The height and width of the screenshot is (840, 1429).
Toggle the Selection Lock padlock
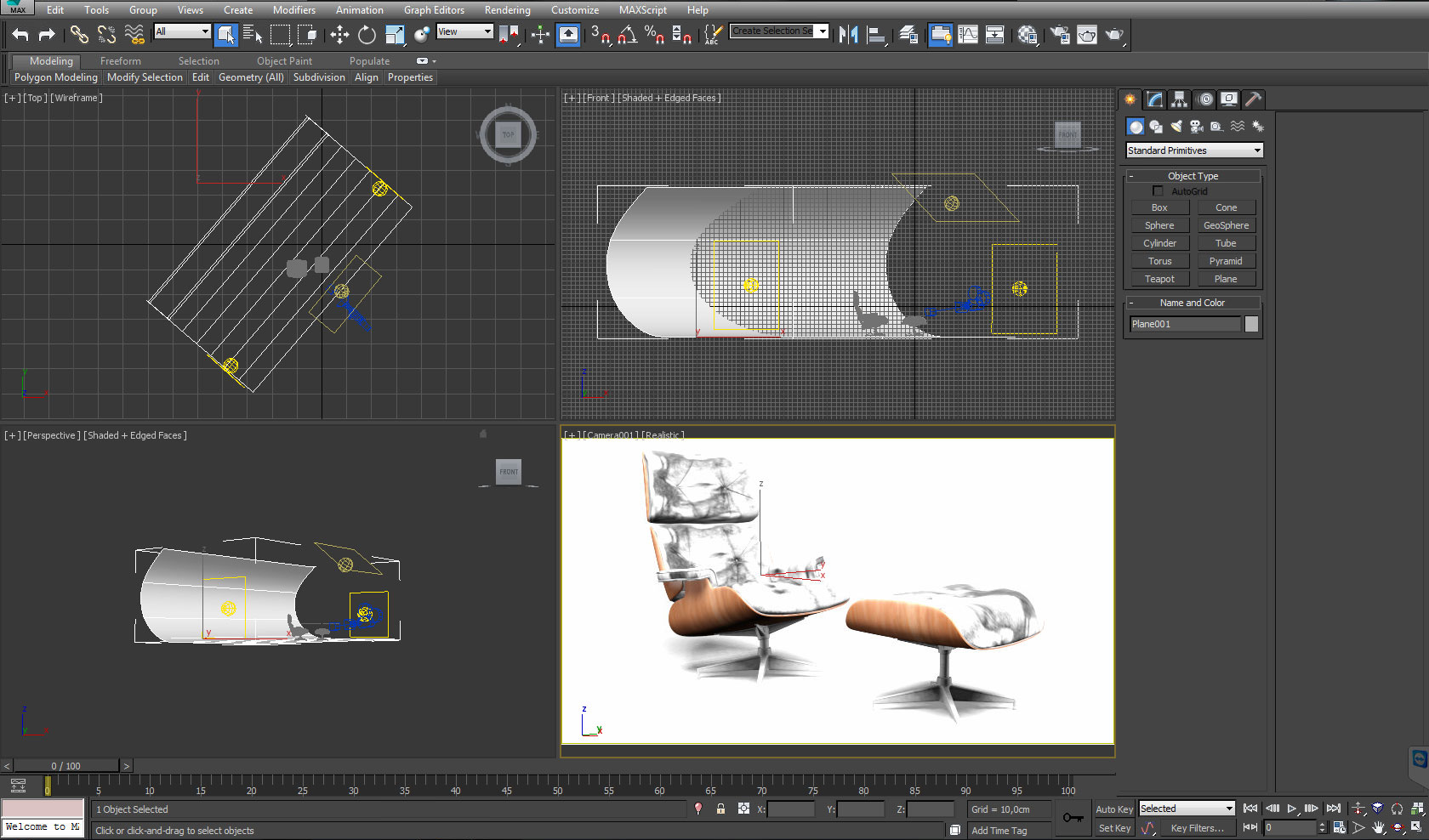point(720,809)
